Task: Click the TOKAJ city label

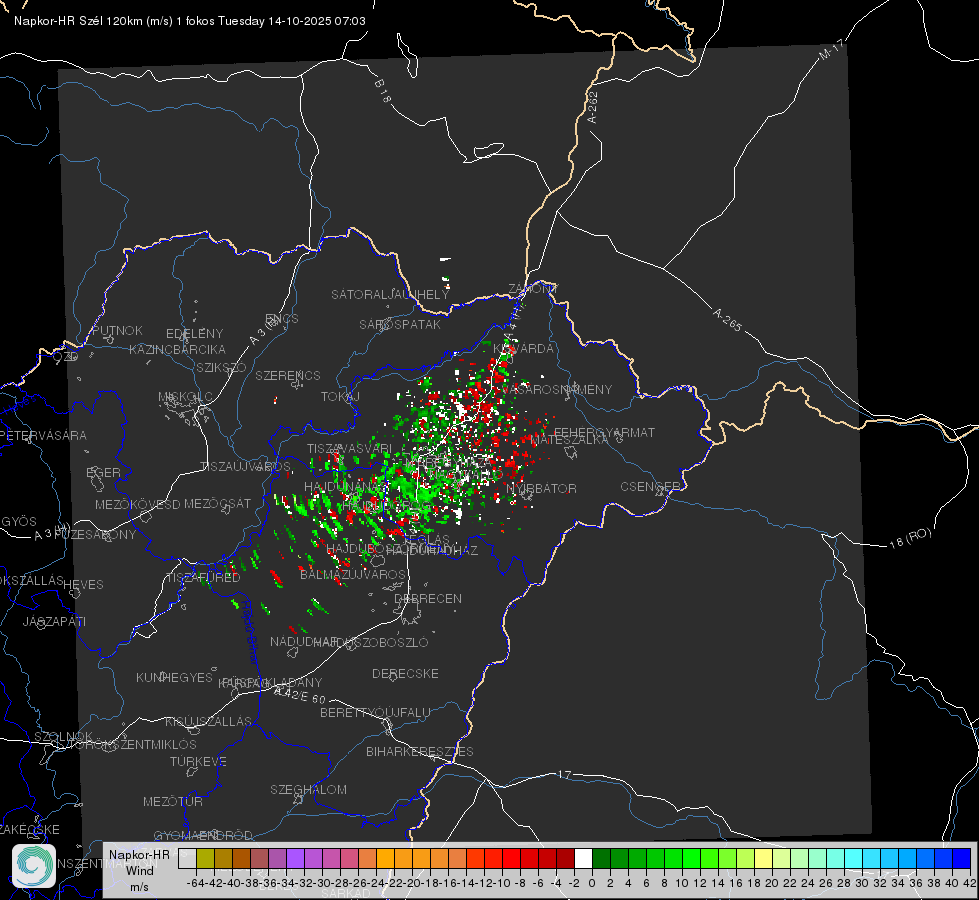Action: pos(340,397)
